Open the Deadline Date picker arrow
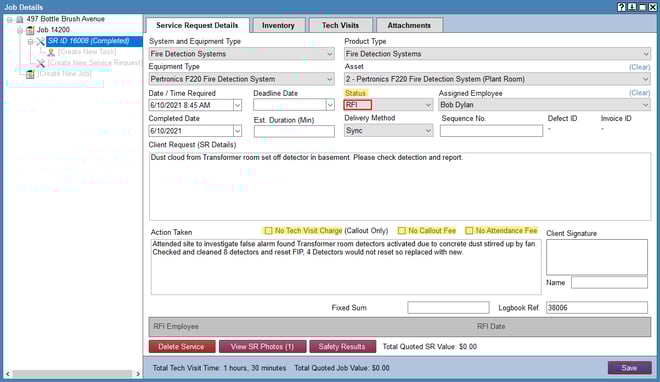Image resolution: width=660 pixels, height=382 pixels. tap(330, 105)
